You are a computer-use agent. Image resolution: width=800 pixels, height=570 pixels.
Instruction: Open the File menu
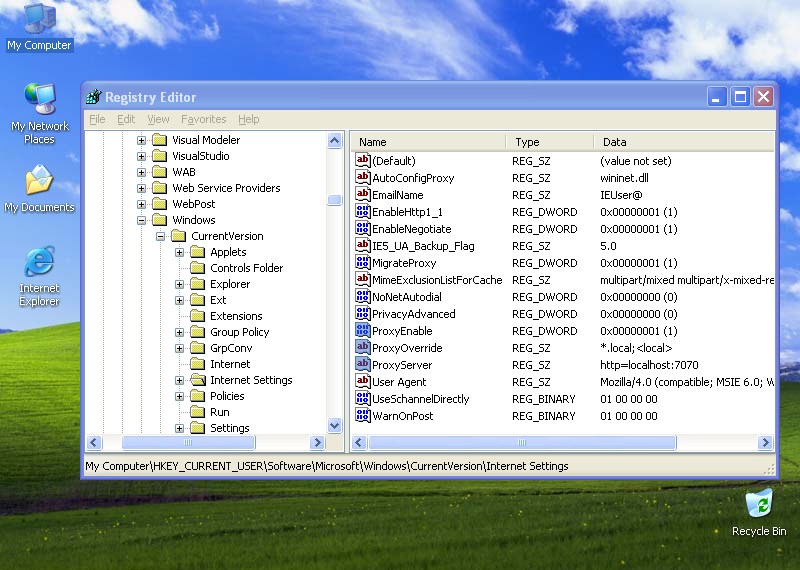tap(97, 119)
